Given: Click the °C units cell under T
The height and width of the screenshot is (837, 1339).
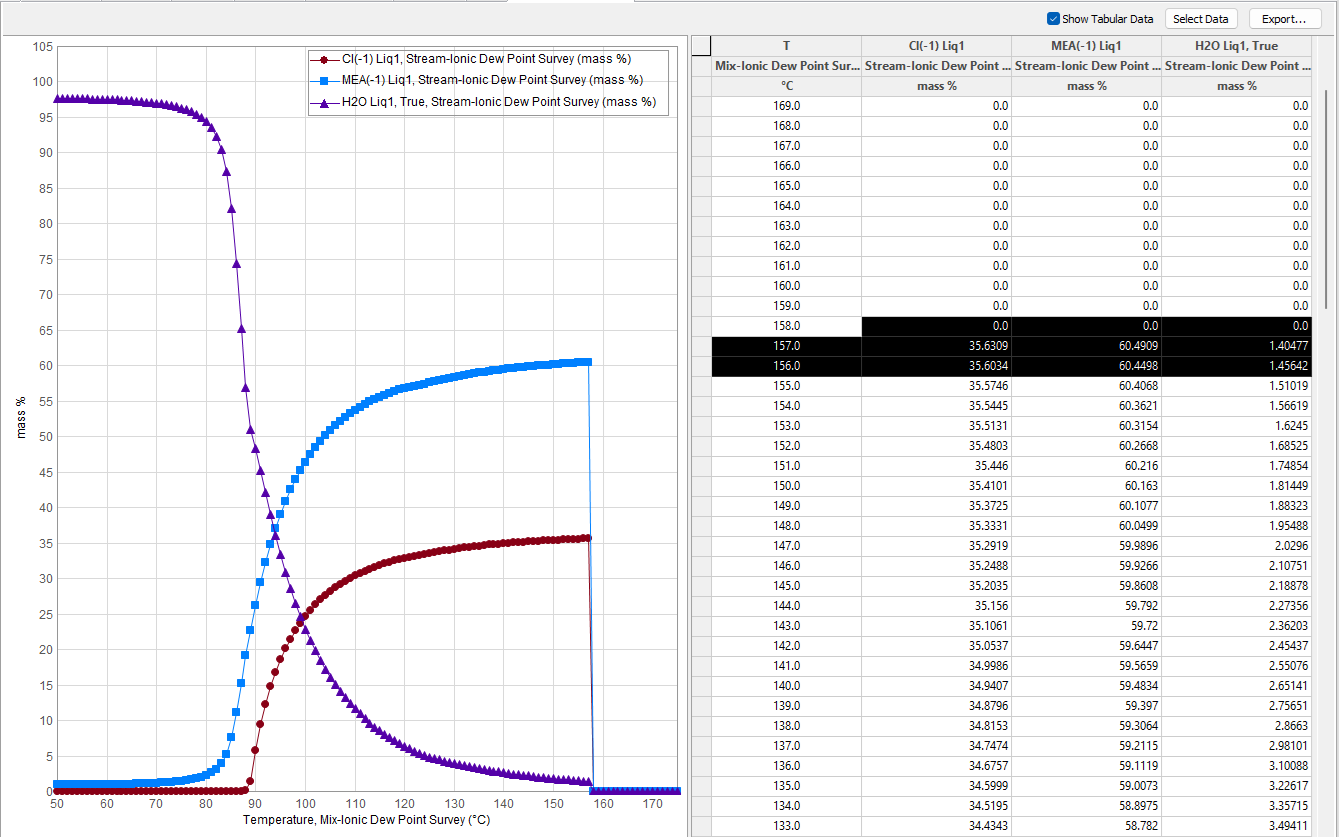Looking at the screenshot, I should (786, 86).
